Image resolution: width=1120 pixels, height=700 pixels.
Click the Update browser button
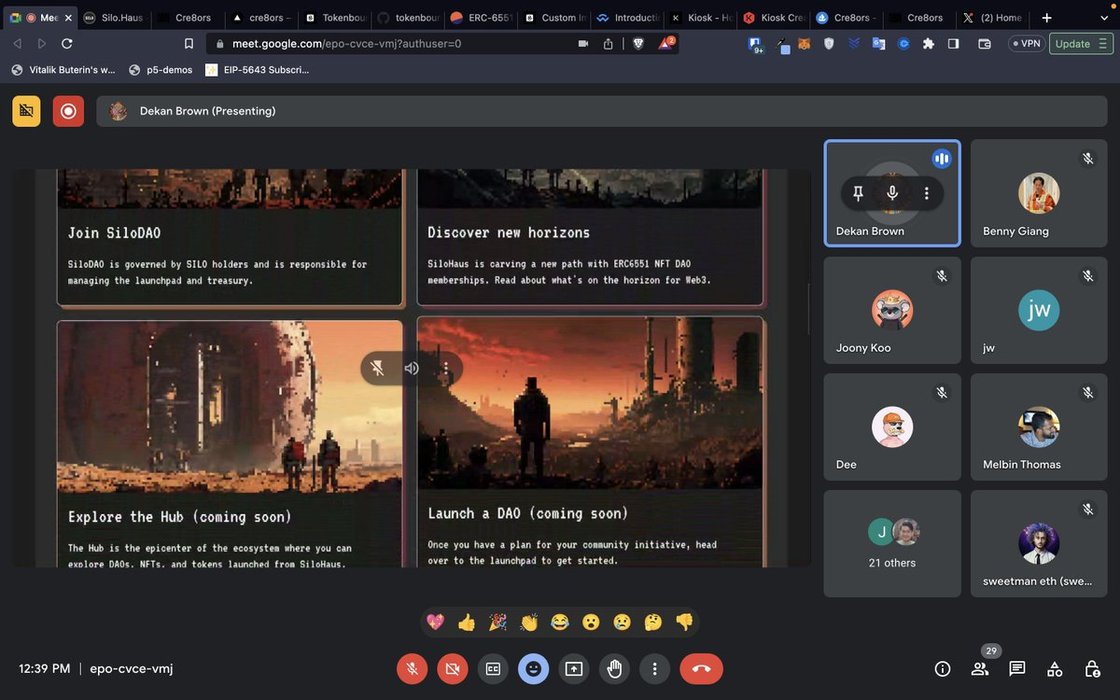(1081, 44)
